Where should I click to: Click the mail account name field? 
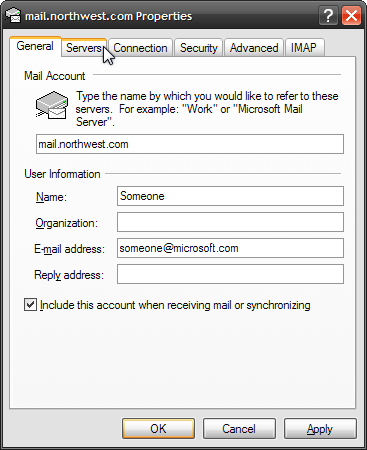click(x=190, y=144)
